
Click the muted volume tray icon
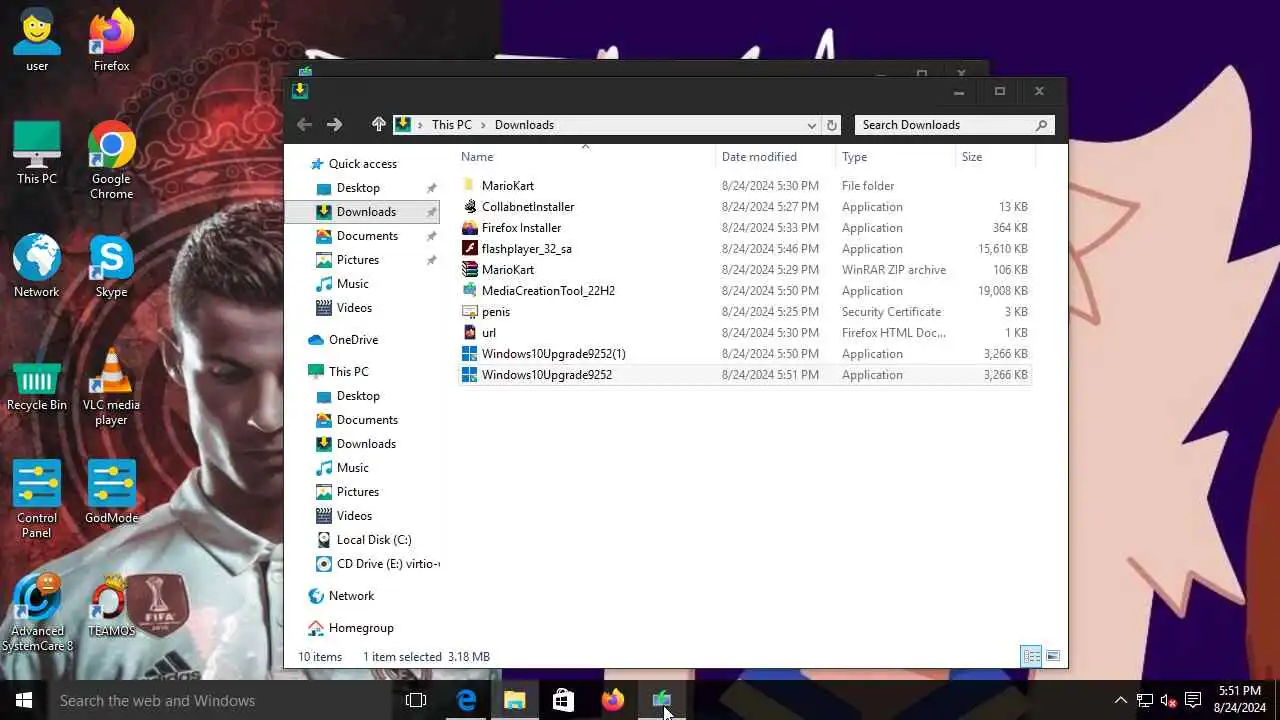1168,700
